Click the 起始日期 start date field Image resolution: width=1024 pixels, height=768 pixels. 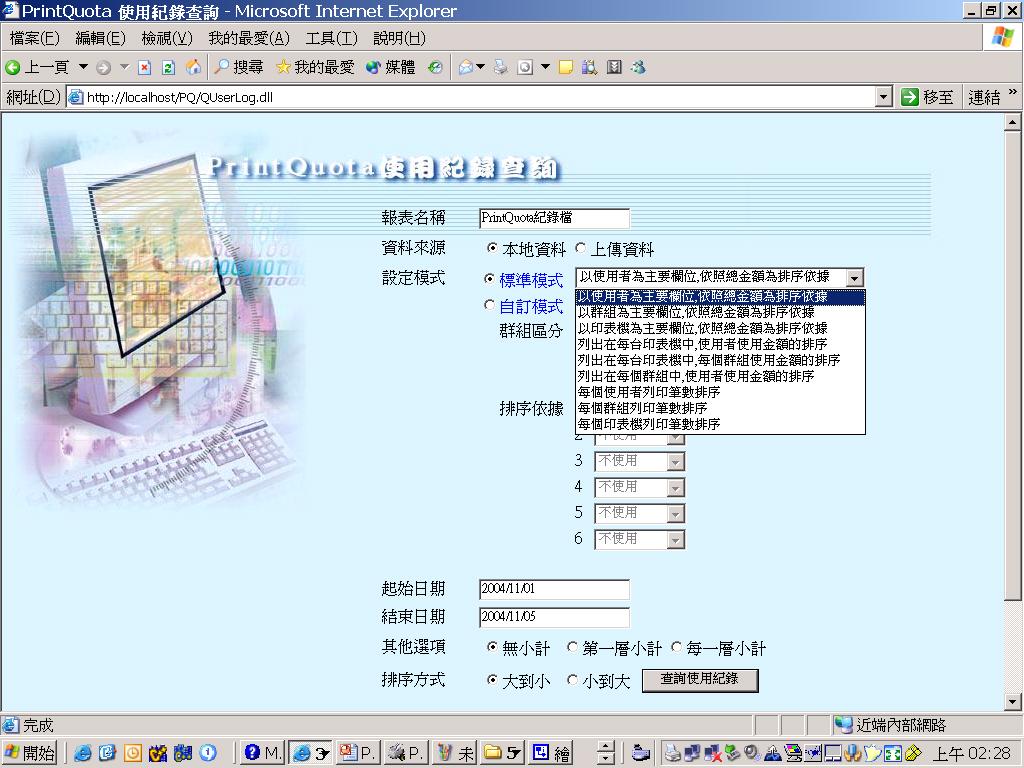554,589
